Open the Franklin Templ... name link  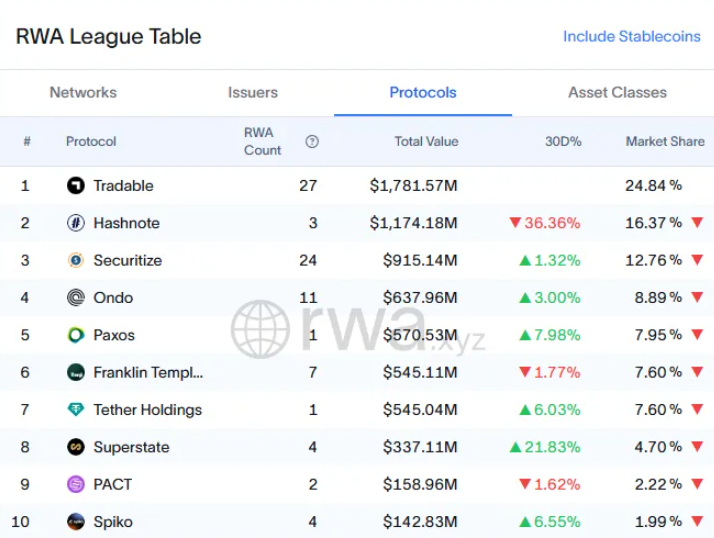148,372
